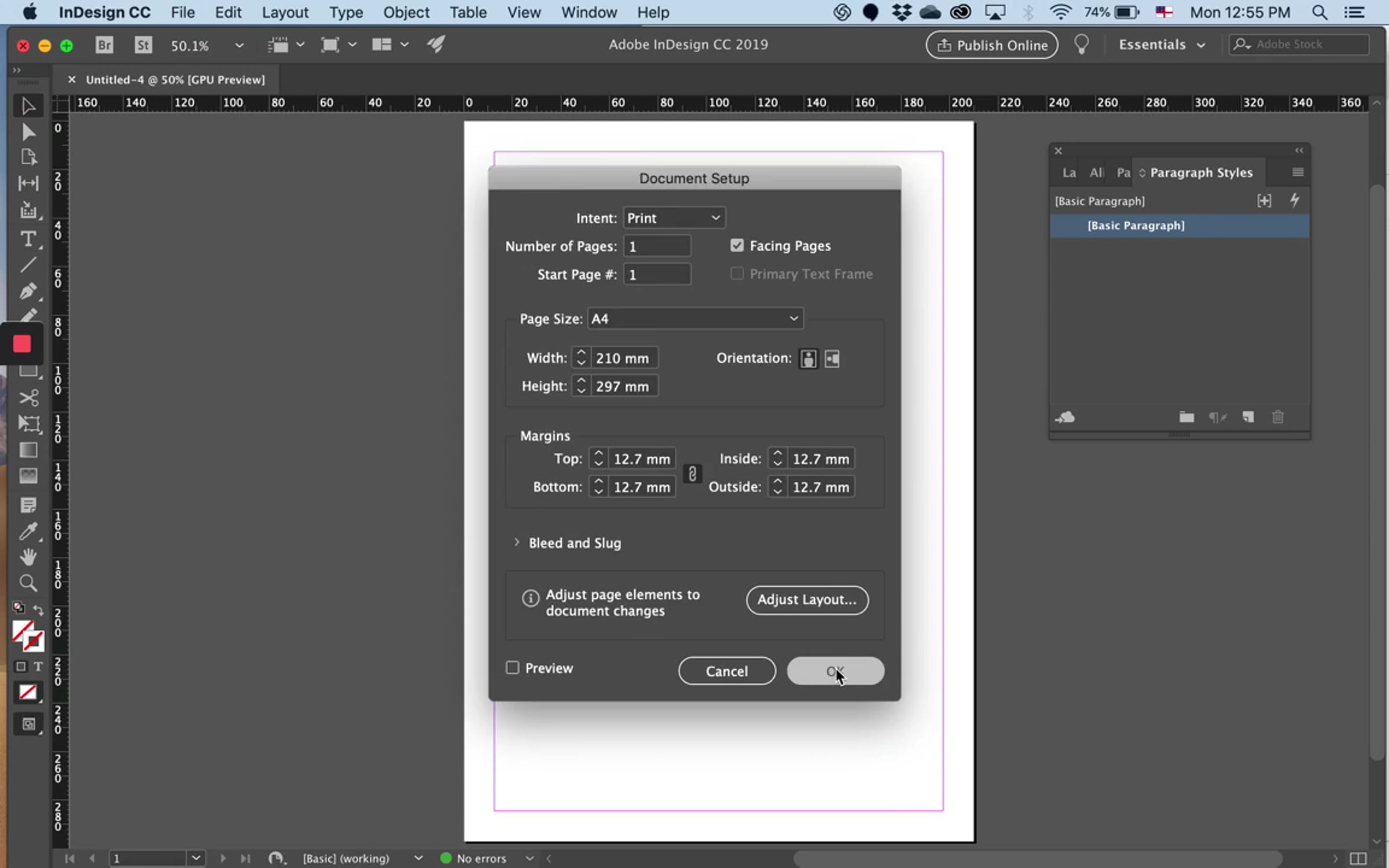Select the Scissors tool
The height and width of the screenshot is (868, 1389).
pyautogui.click(x=28, y=398)
